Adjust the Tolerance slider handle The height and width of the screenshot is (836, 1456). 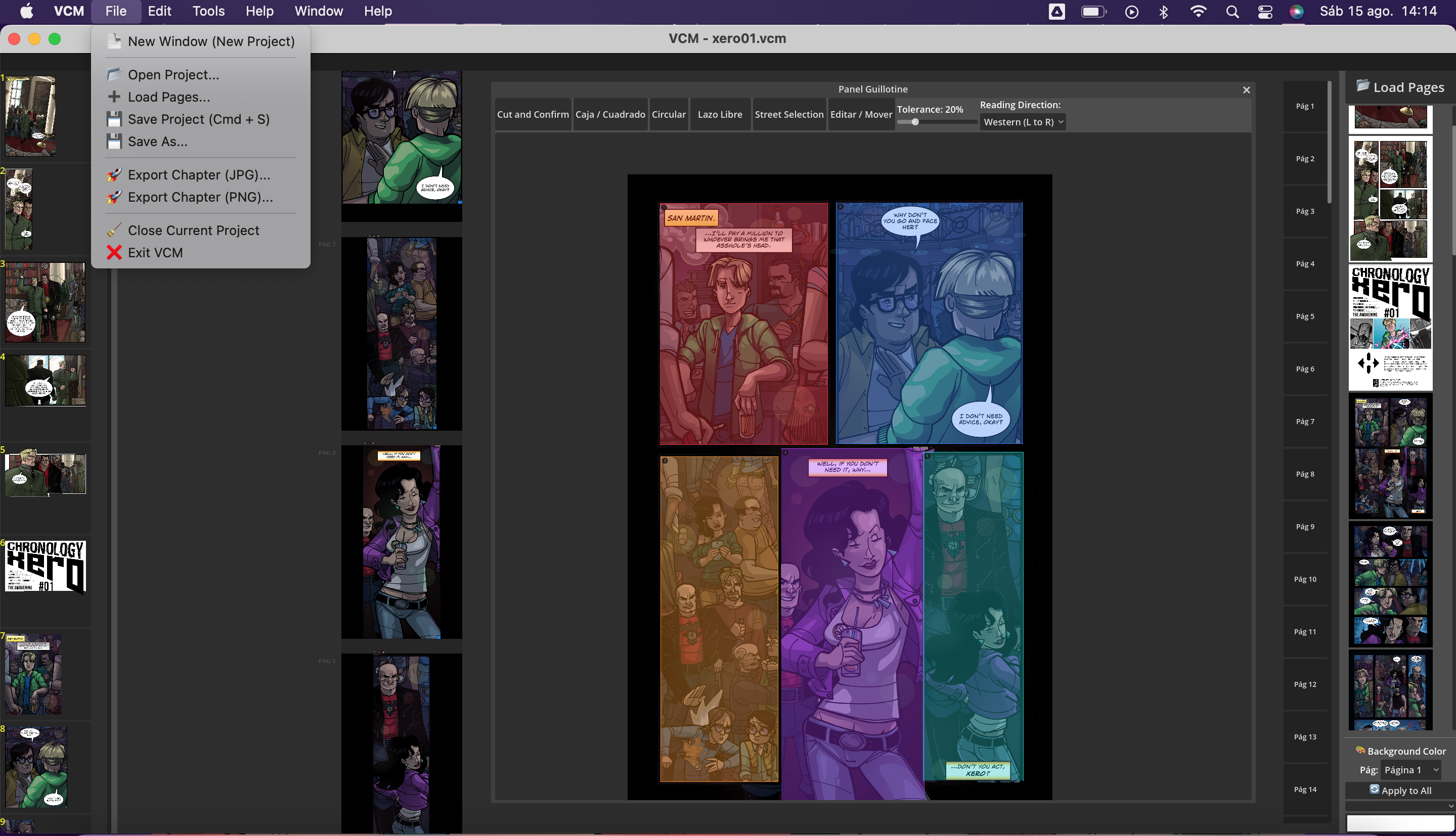click(915, 122)
